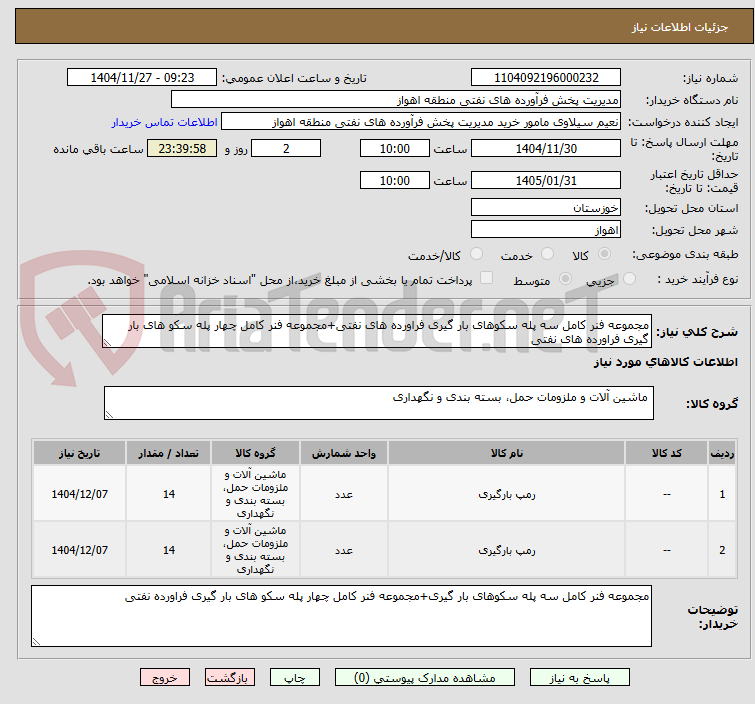Click the گروه کالا table column header

point(255,453)
